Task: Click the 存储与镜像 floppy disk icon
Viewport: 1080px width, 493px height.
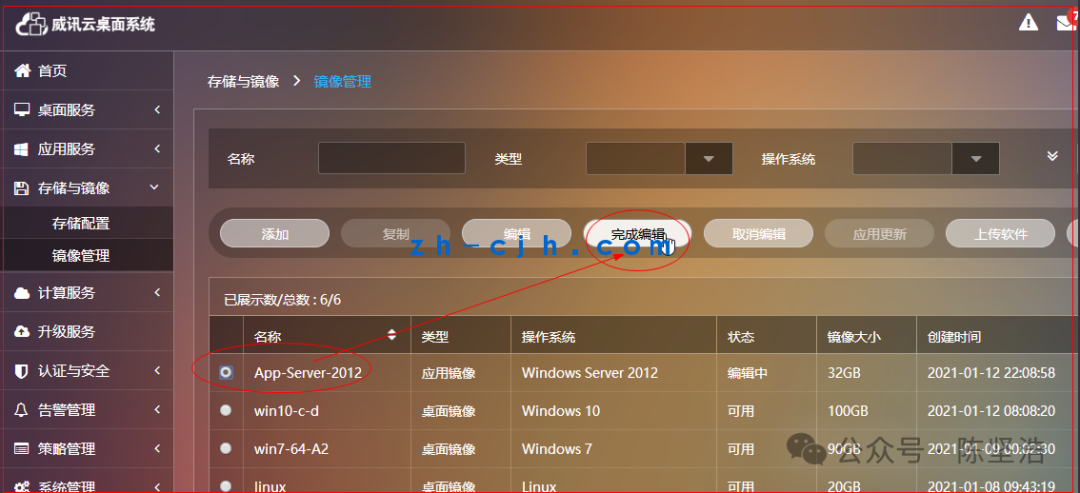Action: [x=21, y=188]
